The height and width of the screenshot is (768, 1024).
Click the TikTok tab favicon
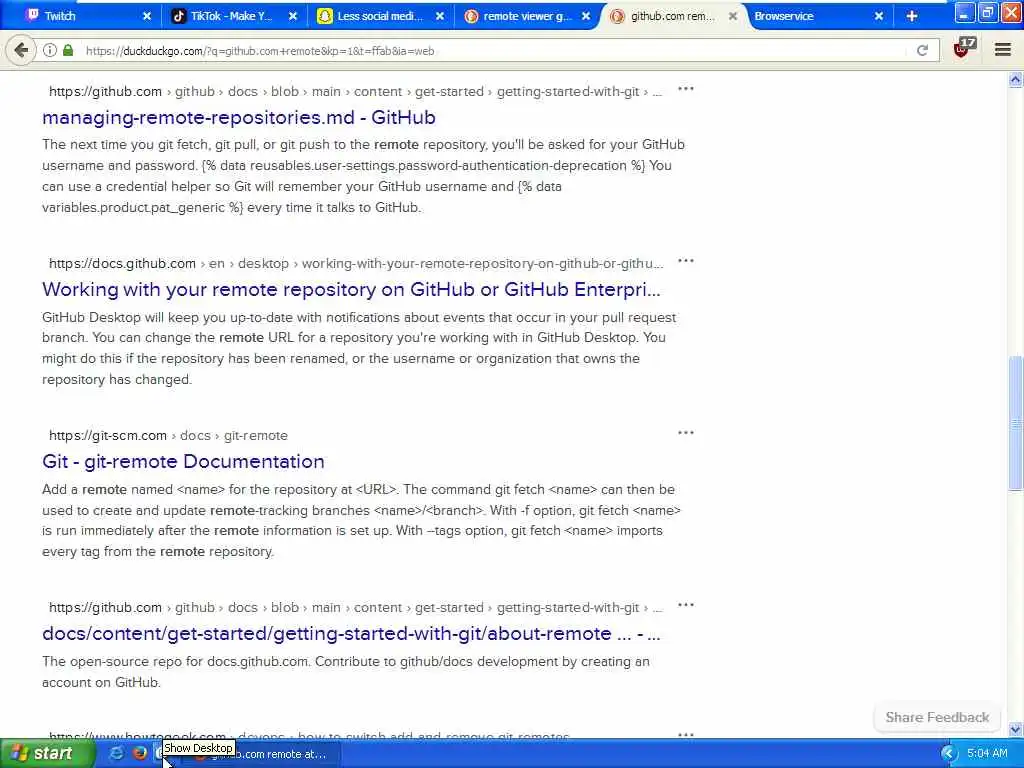178,16
